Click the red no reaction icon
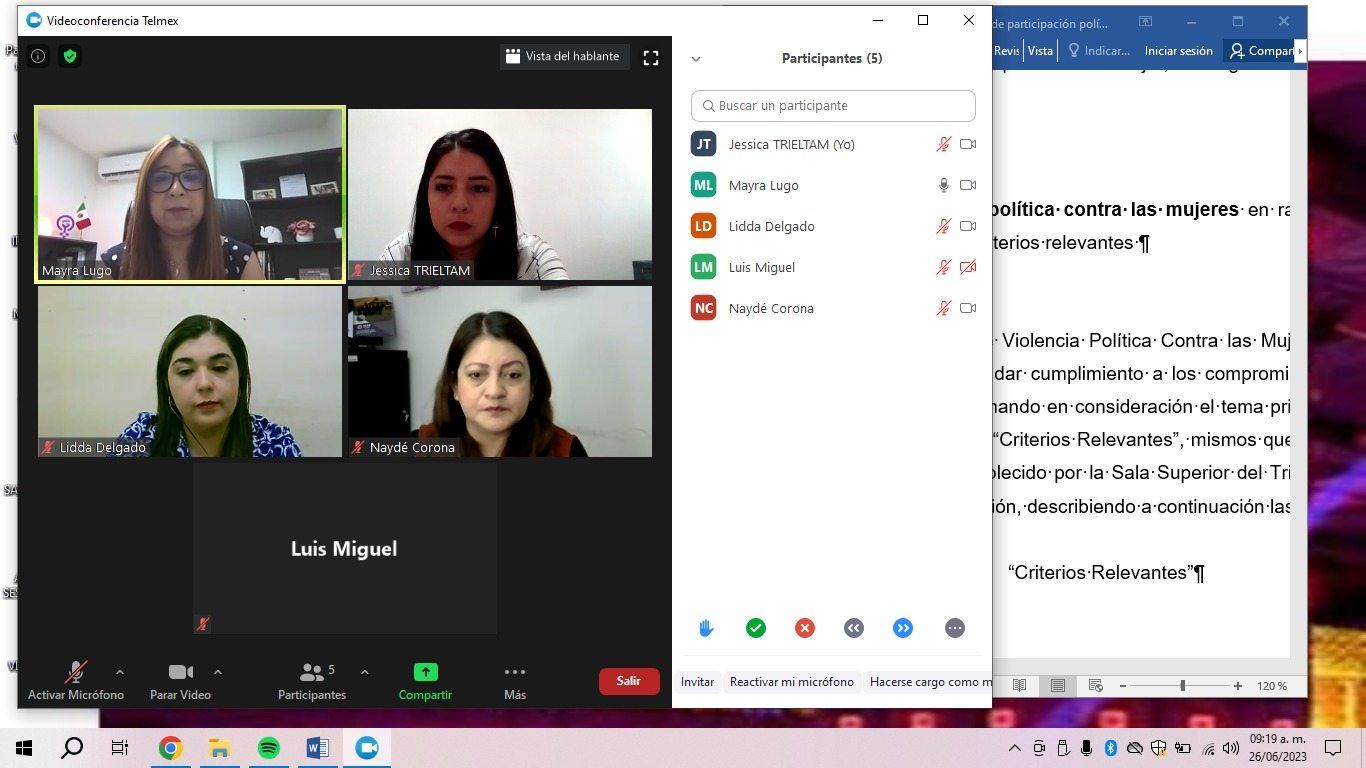This screenshot has height=768, width=1366. pos(805,628)
